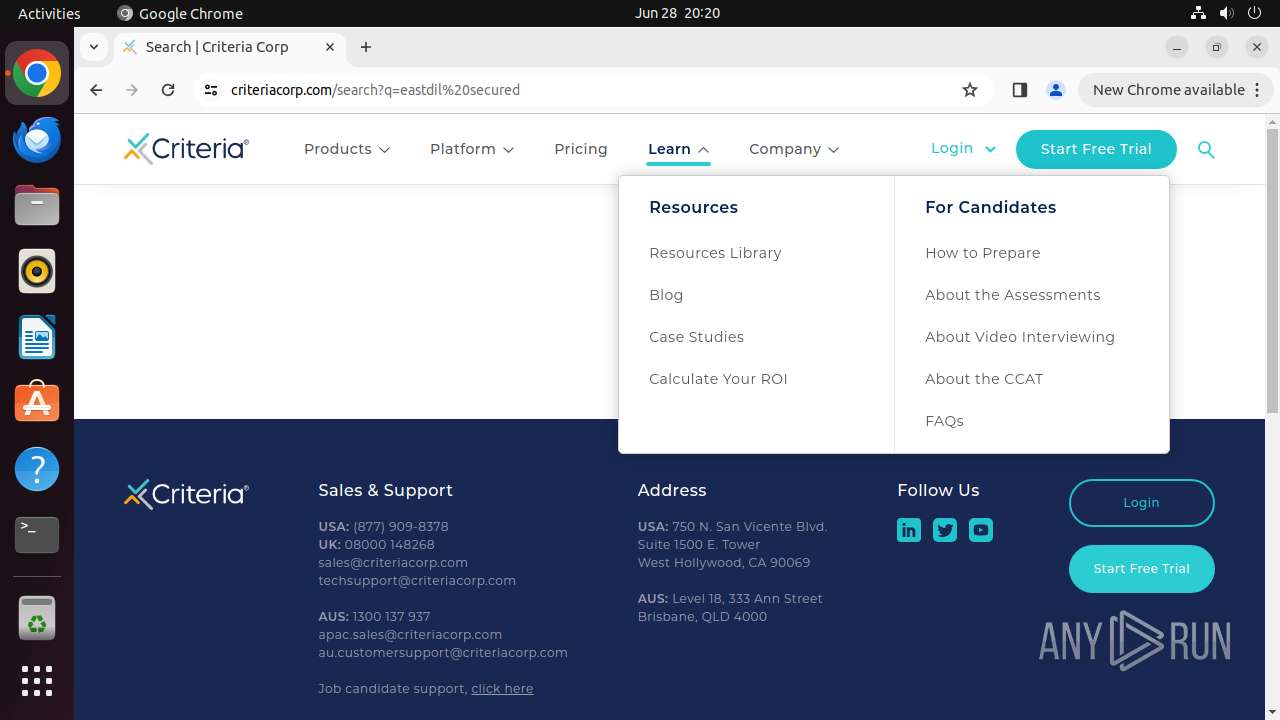Screen dimensions: 1280x720
Task: Open Resources Library menu item
Action: coord(715,253)
